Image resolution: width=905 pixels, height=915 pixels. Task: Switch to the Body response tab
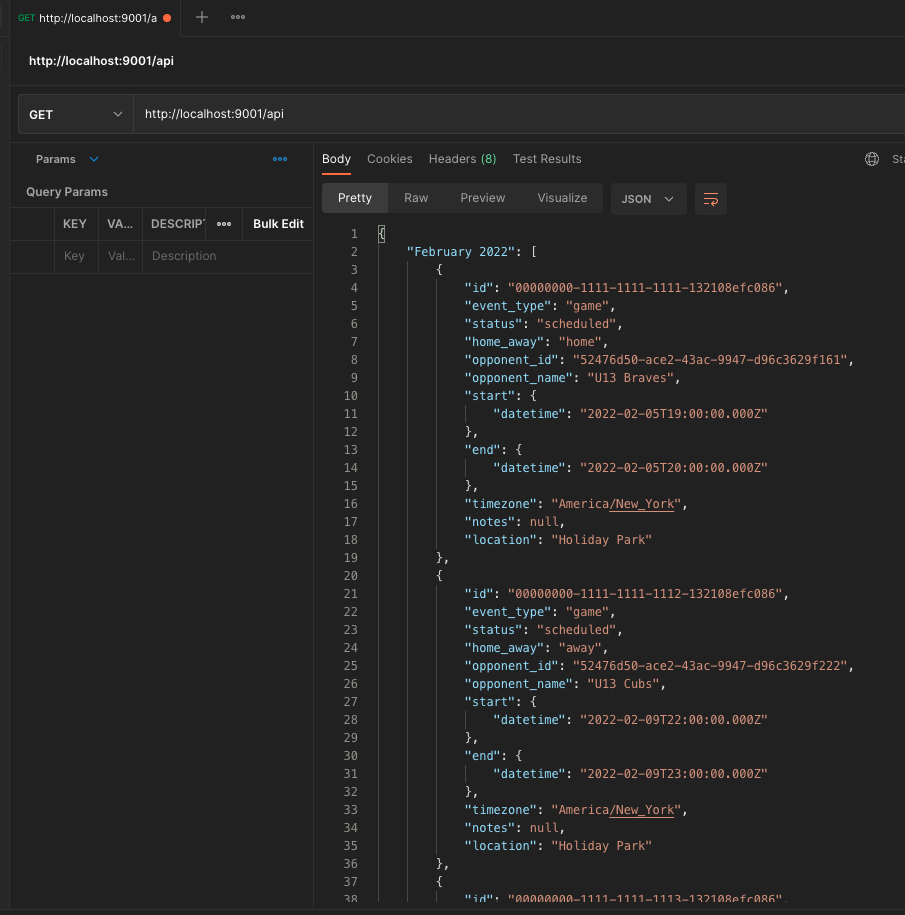[x=336, y=159]
